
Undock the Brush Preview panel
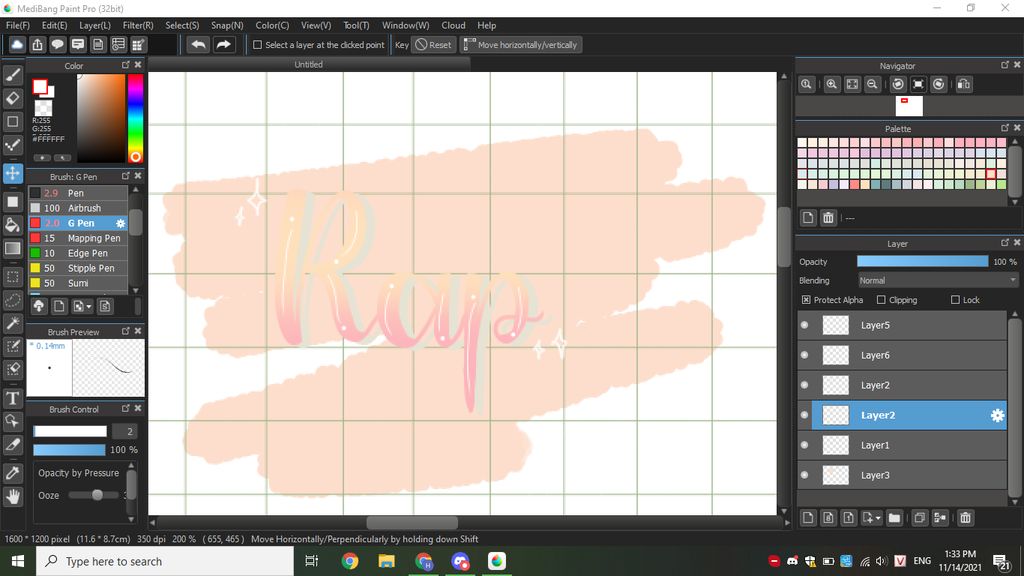point(125,331)
